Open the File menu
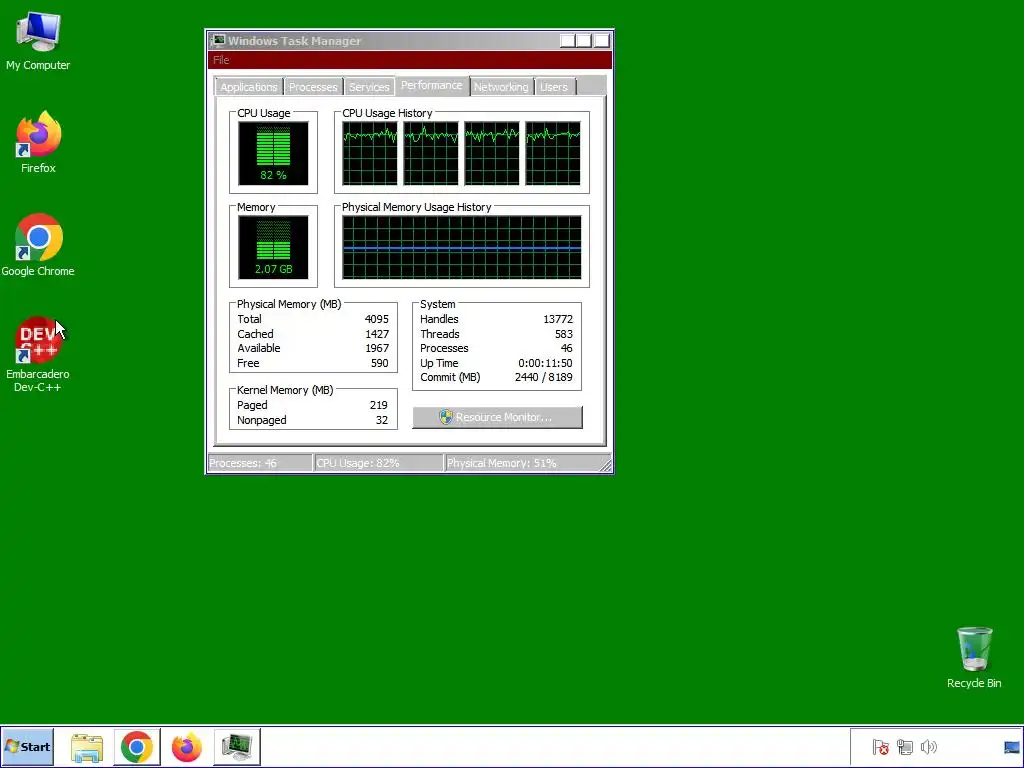The image size is (1024, 768). coord(221,60)
